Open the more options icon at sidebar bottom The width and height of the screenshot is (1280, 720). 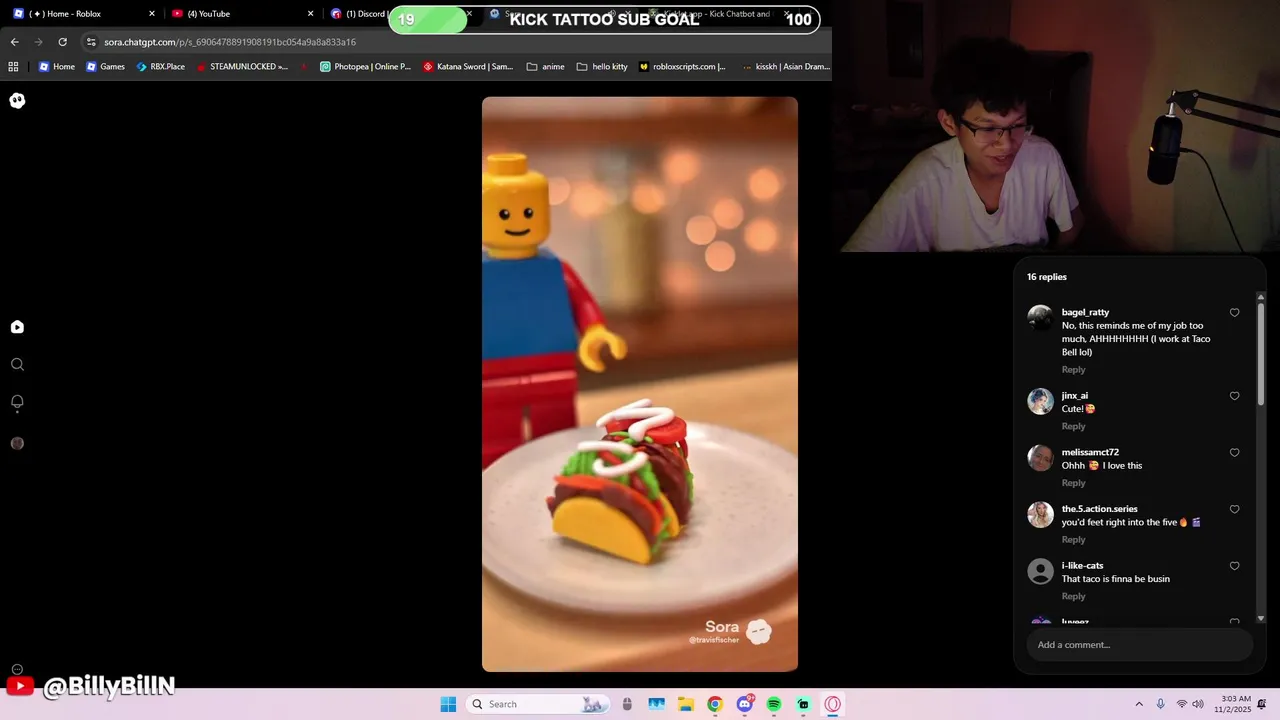17,669
